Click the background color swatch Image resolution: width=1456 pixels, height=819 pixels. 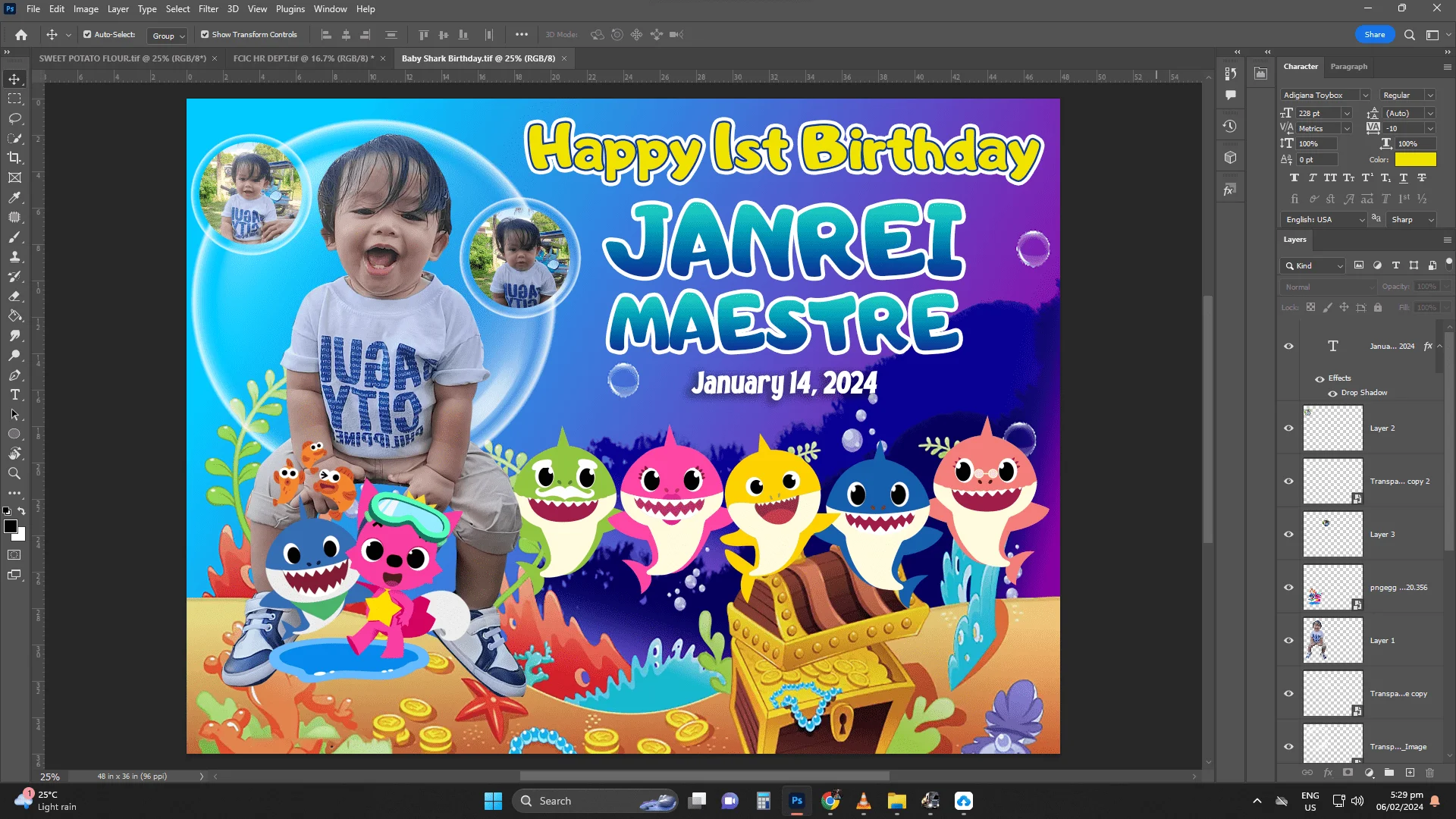(20, 535)
